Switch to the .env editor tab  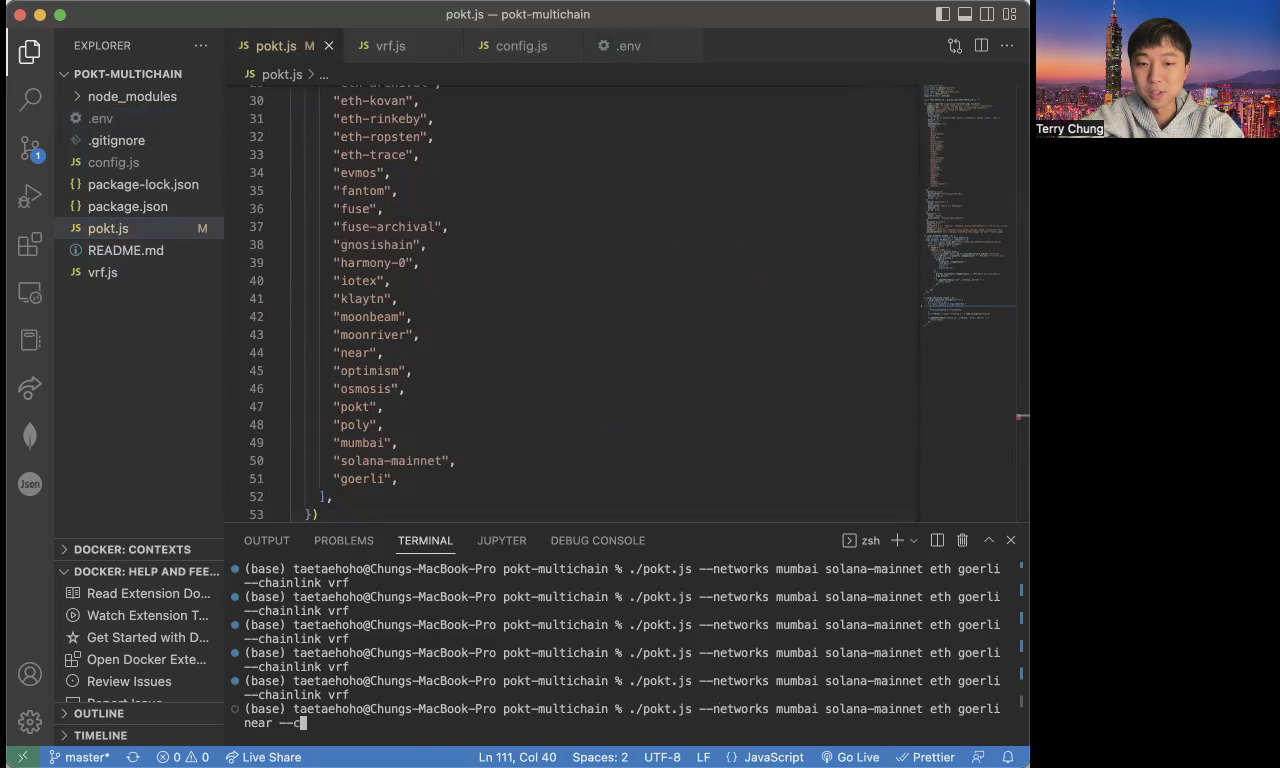click(x=628, y=46)
